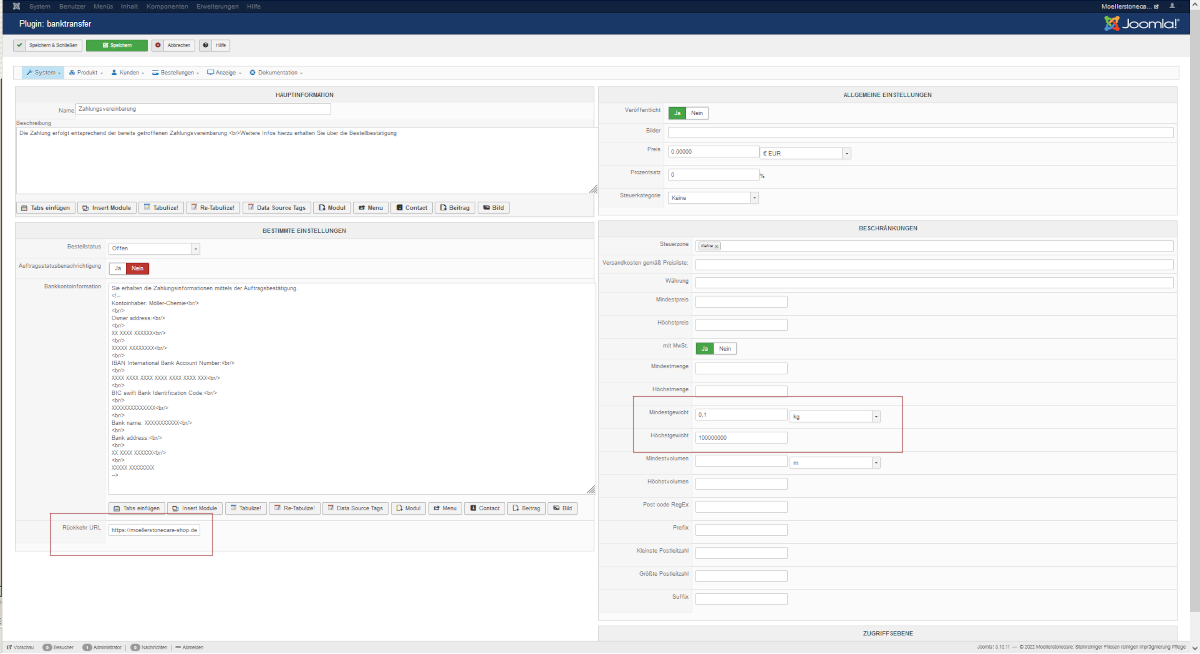Screen dimensions: 1200x654
Task: Click Modul button below Bankkontoinformation editor
Action: tap(409, 508)
